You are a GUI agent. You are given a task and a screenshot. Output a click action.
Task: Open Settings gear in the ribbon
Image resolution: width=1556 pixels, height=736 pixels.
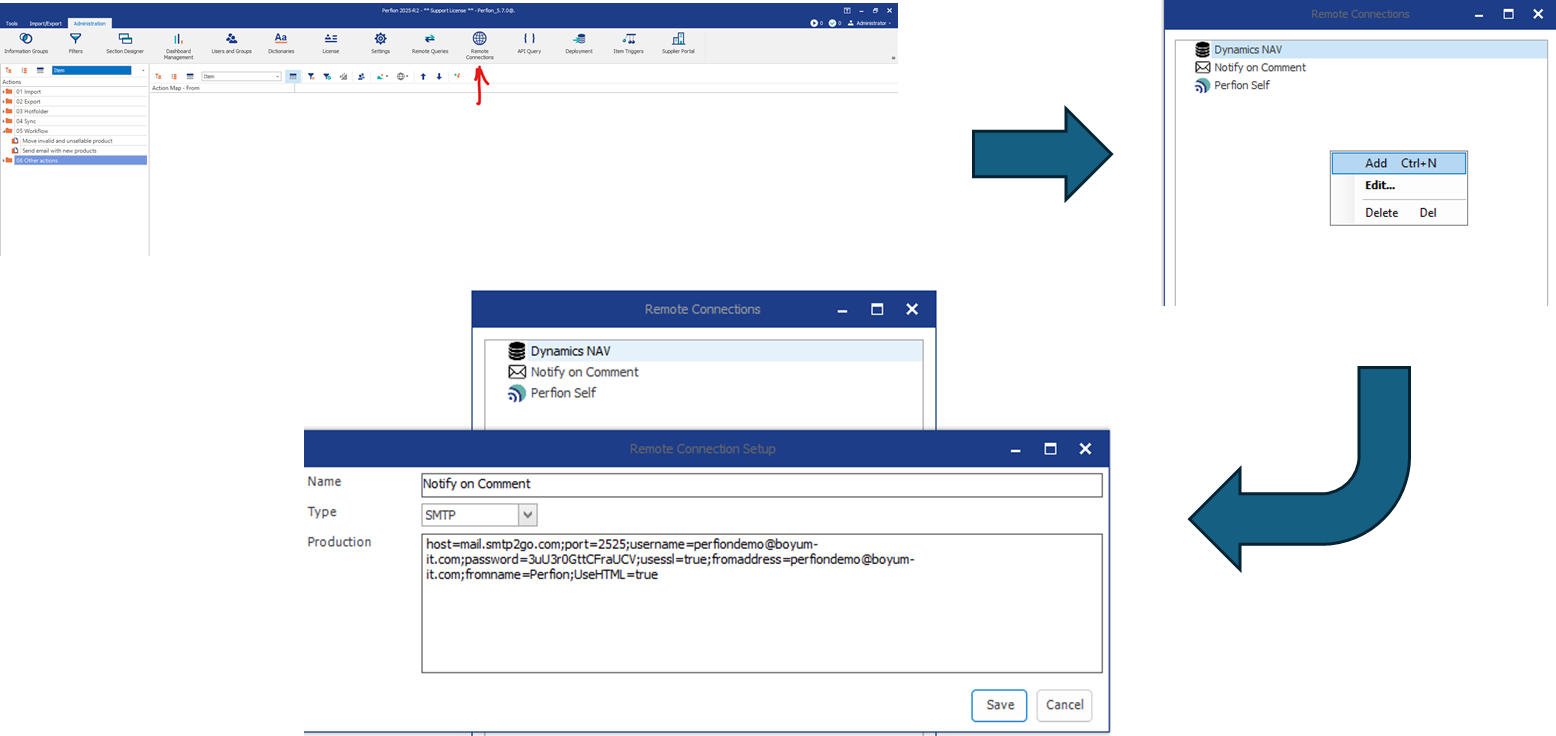pyautogui.click(x=380, y=42)
